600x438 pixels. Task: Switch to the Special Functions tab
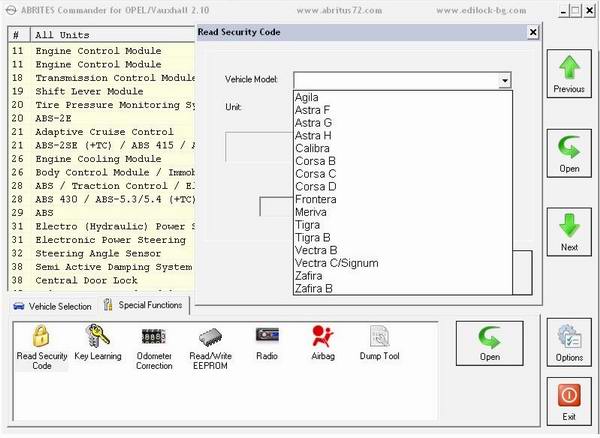tap(143, 305)
